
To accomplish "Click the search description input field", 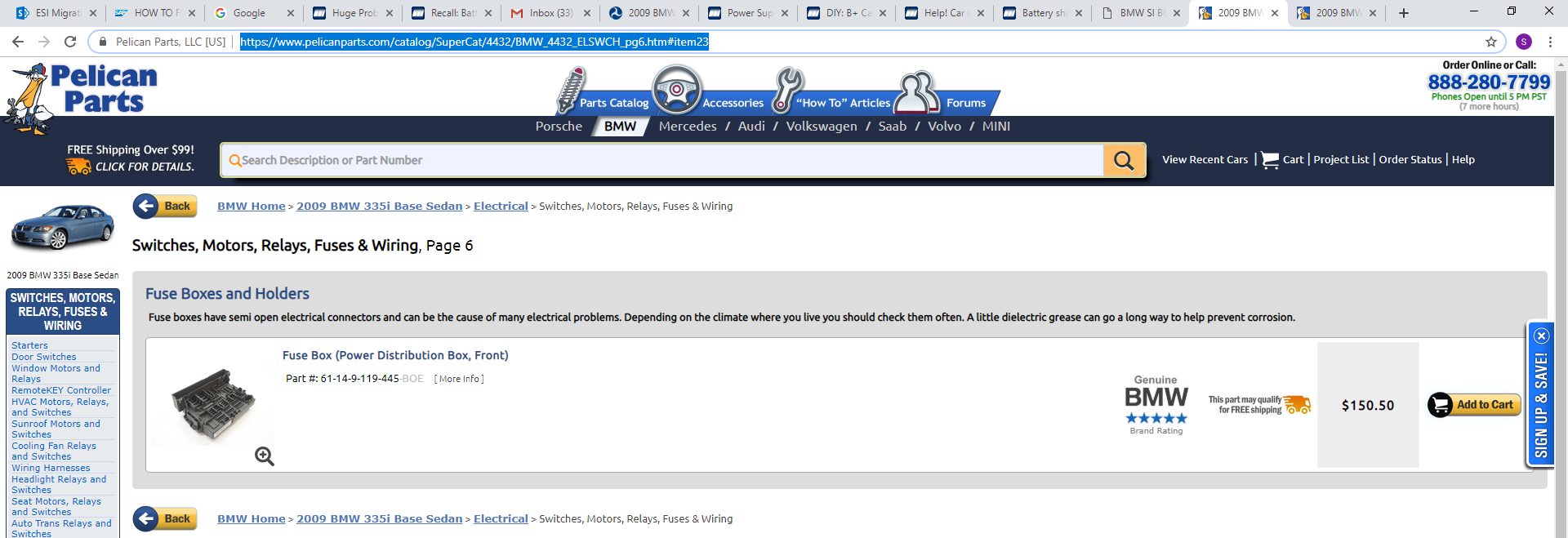I will [662, 161].
